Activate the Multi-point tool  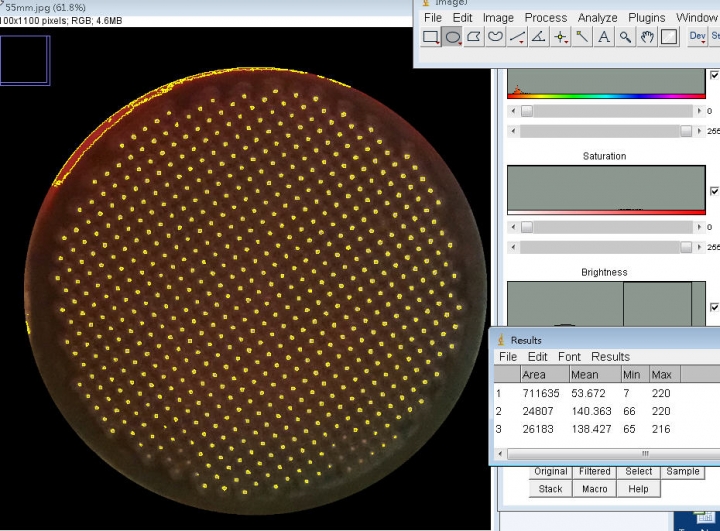click(x=561, y=37)
